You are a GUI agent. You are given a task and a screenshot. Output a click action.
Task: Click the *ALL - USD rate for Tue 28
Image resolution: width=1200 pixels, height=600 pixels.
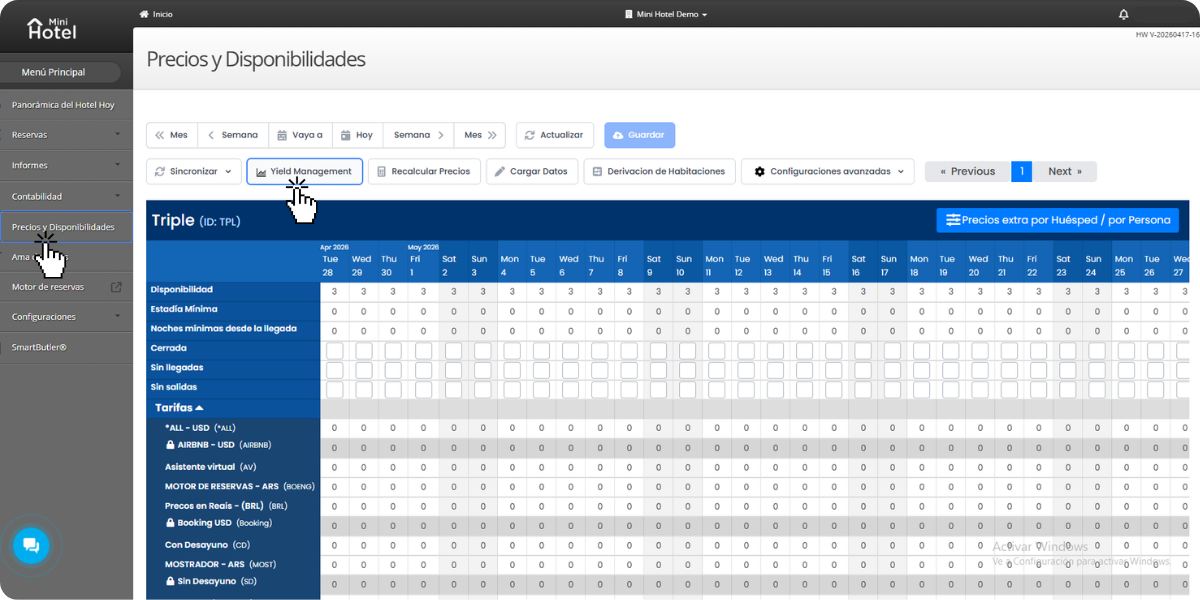[334, 428]
